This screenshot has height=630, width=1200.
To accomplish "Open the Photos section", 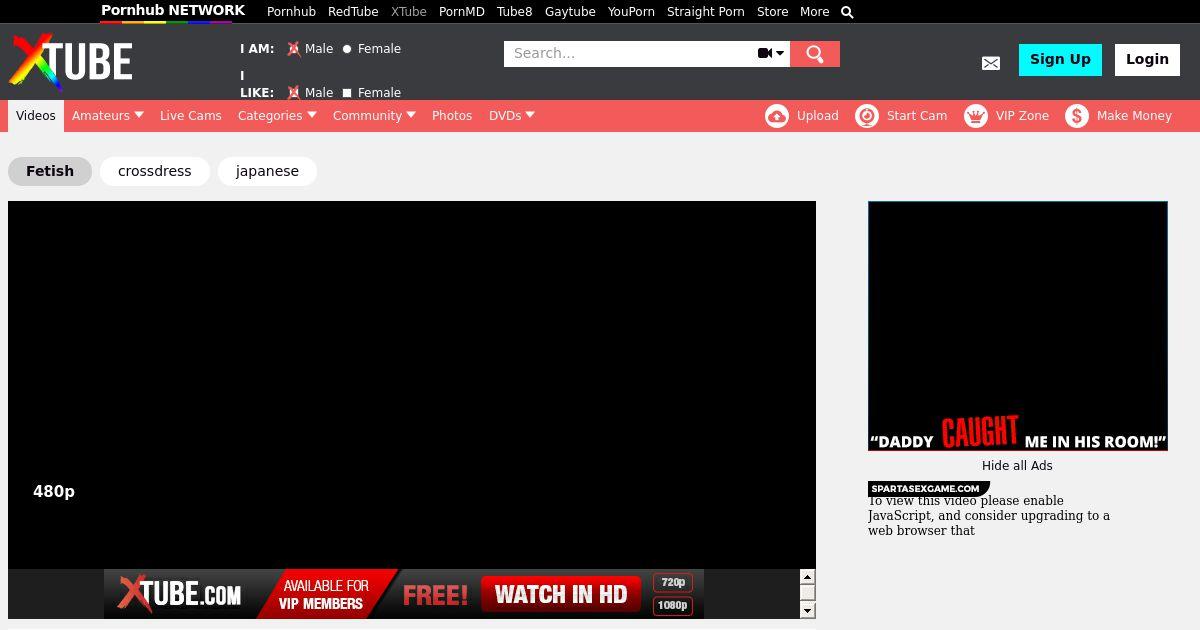I will click(452, 116).
